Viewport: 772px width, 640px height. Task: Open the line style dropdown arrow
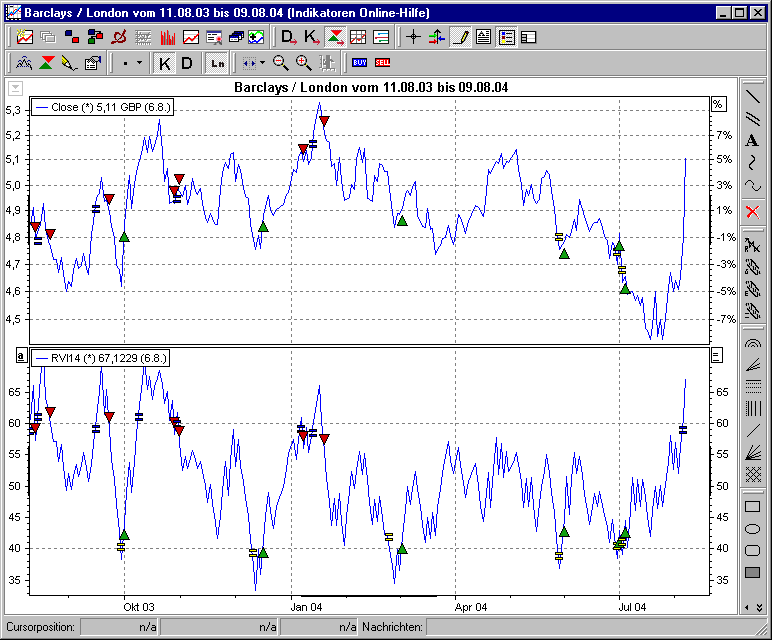[139, 63]
